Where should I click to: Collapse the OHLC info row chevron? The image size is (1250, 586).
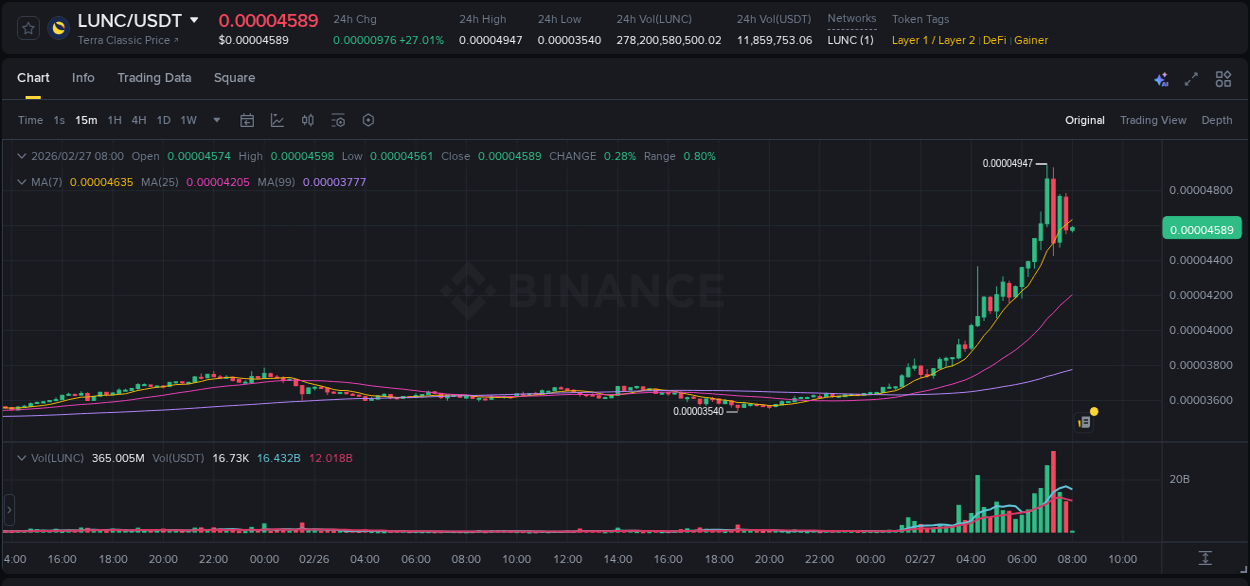pos(22,156)
